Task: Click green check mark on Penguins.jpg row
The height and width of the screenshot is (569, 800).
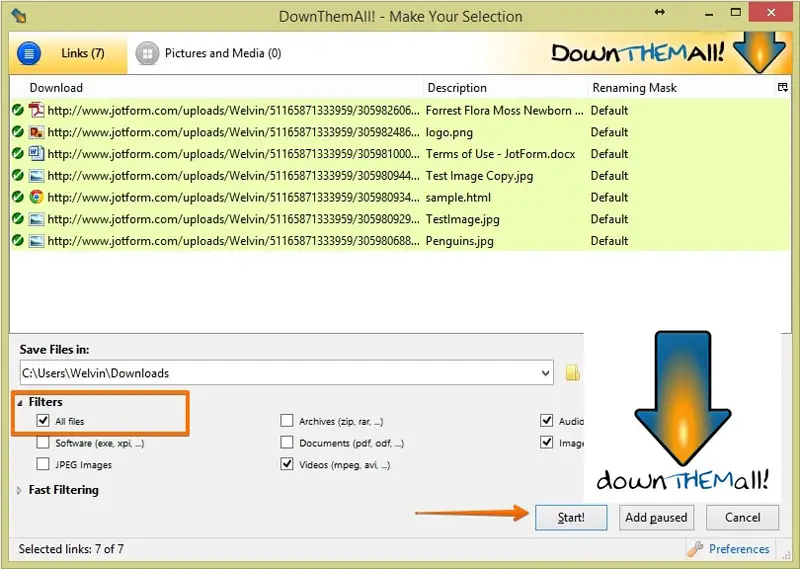Action: point(18,240)
